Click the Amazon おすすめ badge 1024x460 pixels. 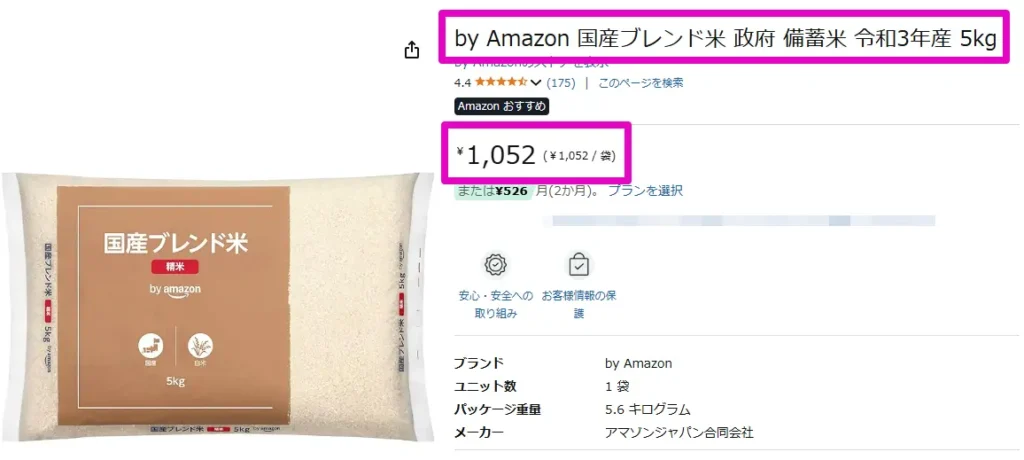(502, 107)
